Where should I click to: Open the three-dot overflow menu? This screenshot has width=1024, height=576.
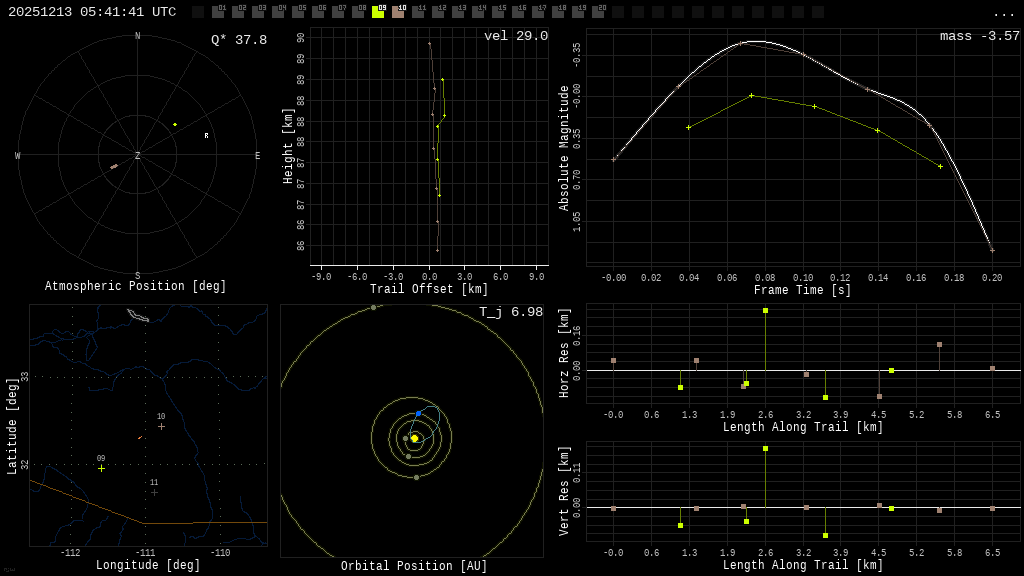1003,13
